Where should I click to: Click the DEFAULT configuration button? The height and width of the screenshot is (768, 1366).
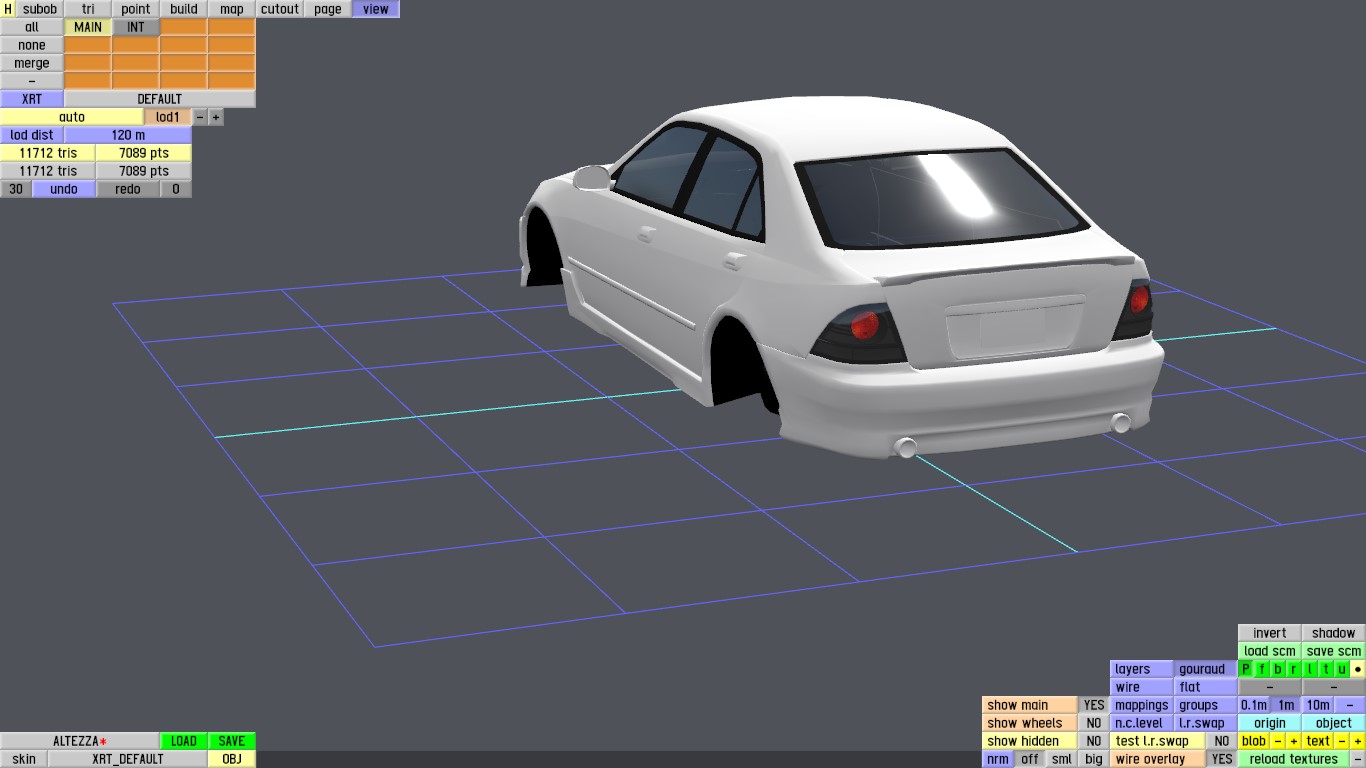coord(160,99)
